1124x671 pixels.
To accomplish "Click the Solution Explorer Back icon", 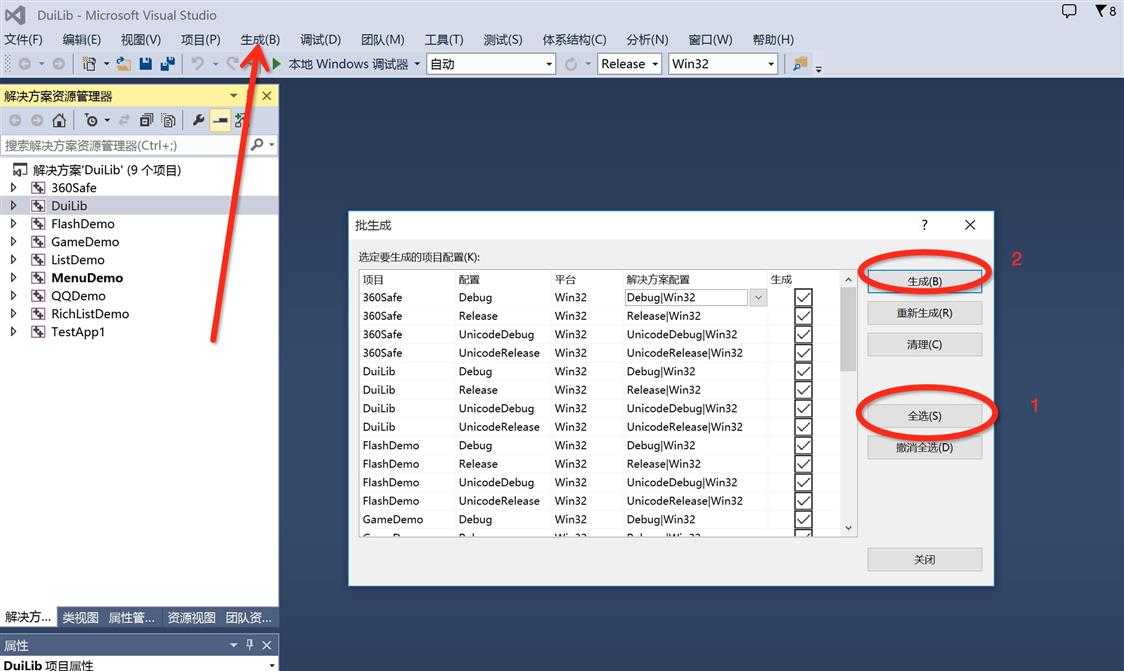I will click(x=15, y=120).
